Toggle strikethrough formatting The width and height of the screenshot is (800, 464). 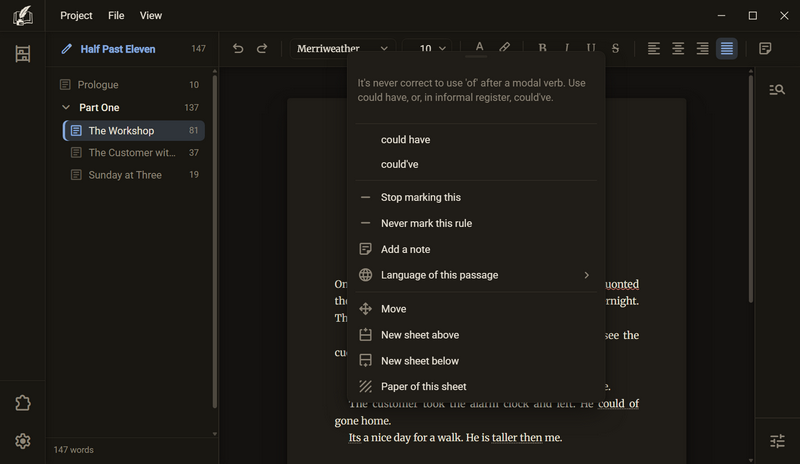615,48
